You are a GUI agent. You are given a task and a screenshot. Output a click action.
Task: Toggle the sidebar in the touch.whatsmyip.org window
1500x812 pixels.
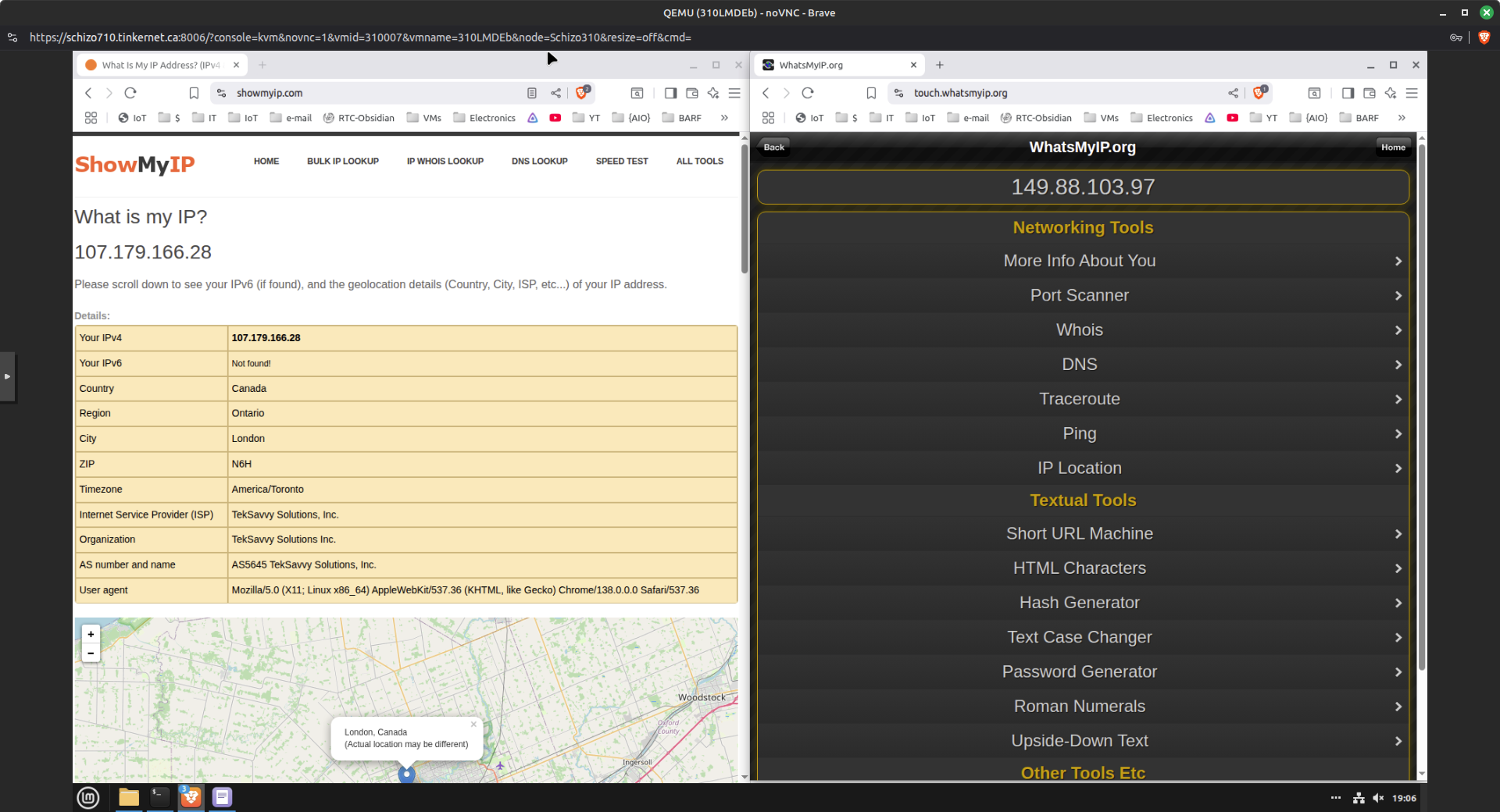[1348, 93]
